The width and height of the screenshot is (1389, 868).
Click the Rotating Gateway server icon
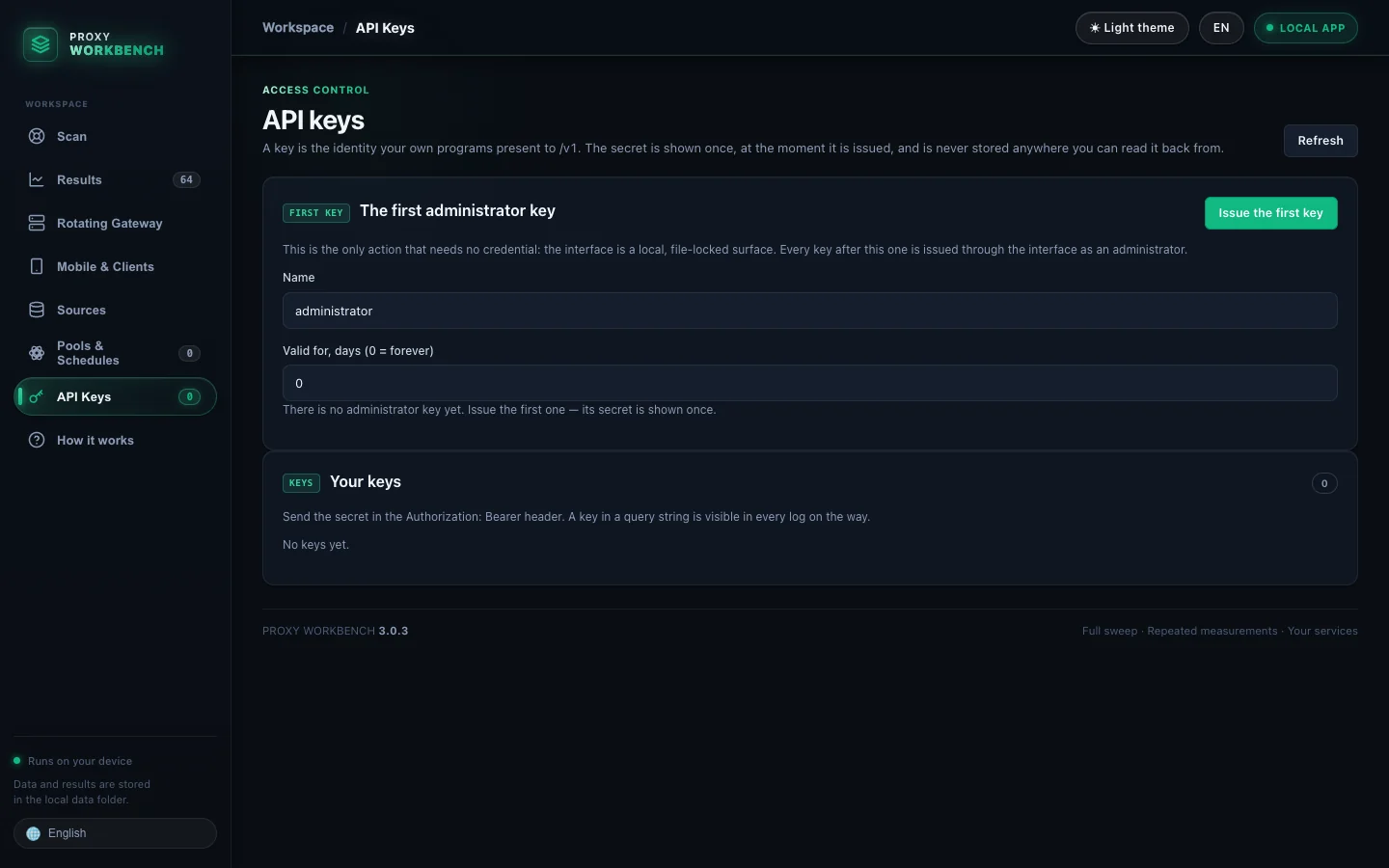(37, 223)
